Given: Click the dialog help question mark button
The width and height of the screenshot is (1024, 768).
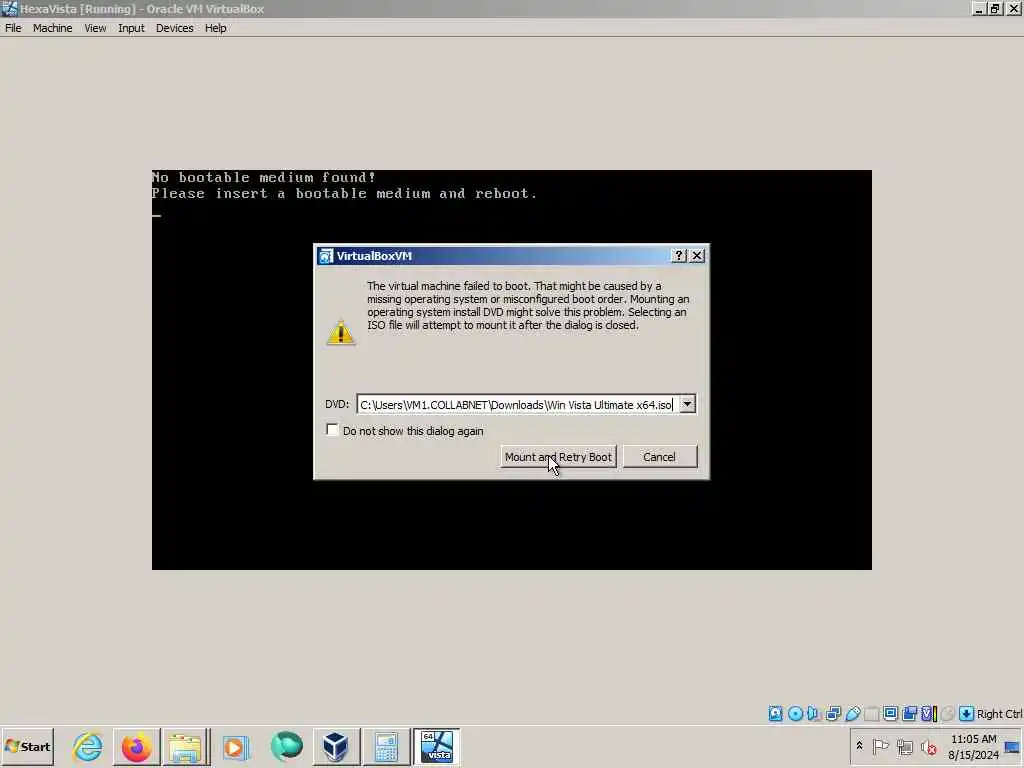Looking at the screenshot, I should (x=679, y=255).
